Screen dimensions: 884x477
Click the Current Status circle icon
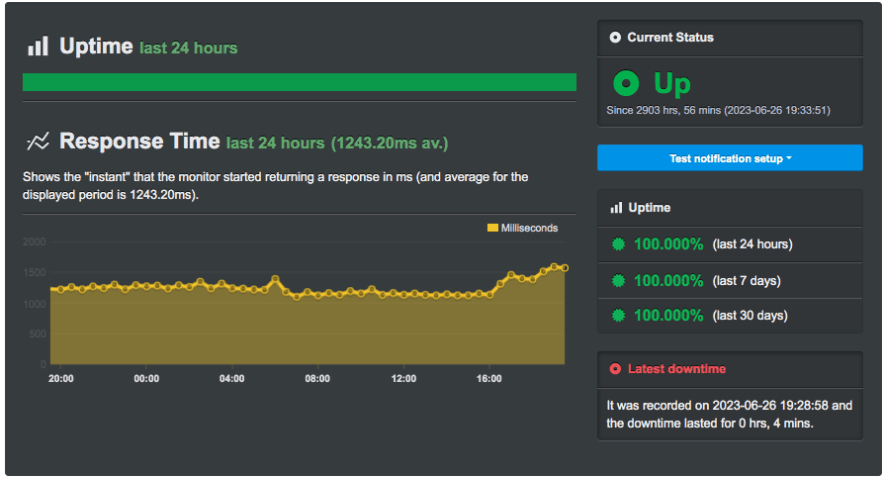point(615,37)
